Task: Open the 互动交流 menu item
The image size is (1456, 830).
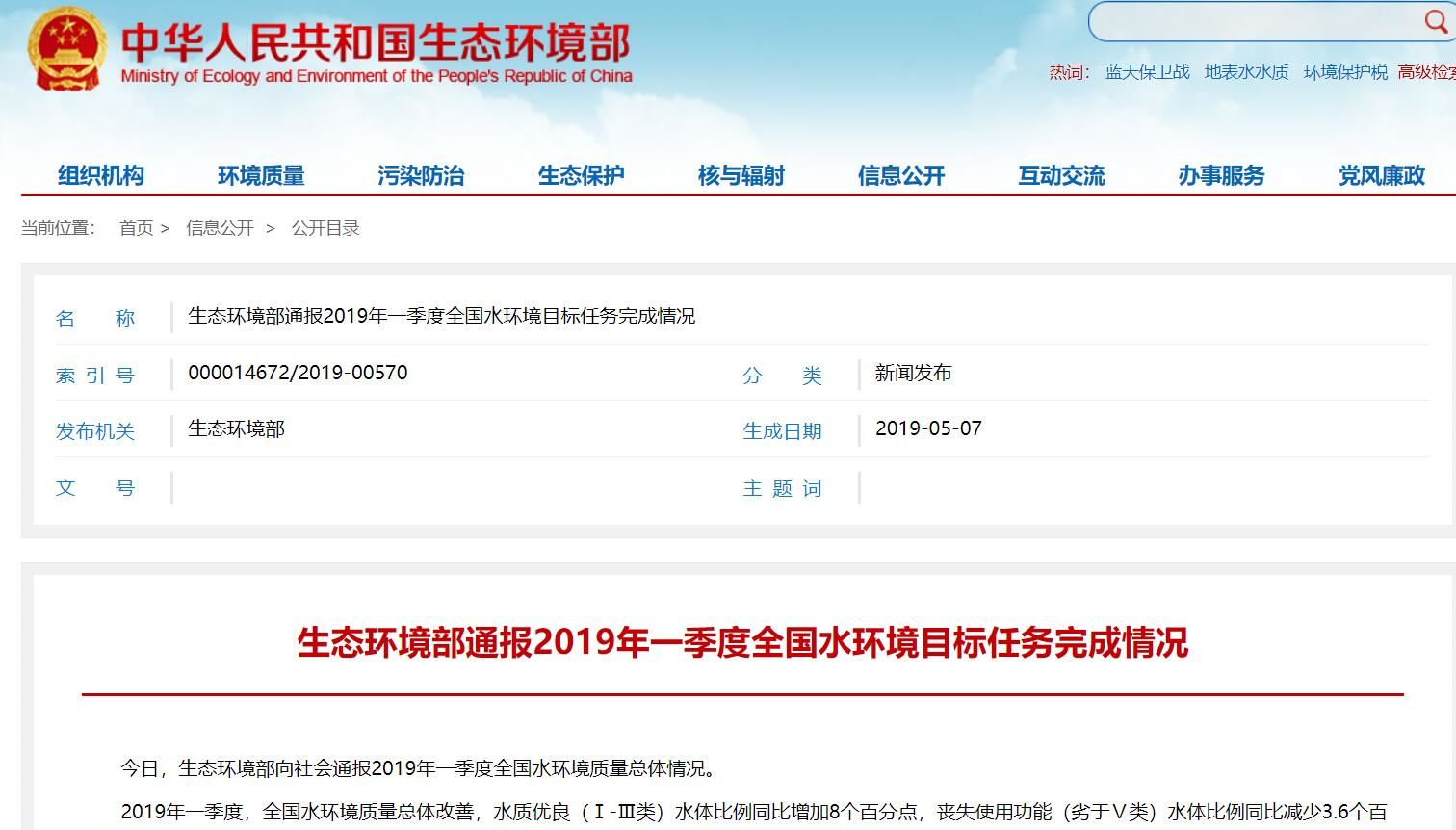Action: coord(1061,175)
